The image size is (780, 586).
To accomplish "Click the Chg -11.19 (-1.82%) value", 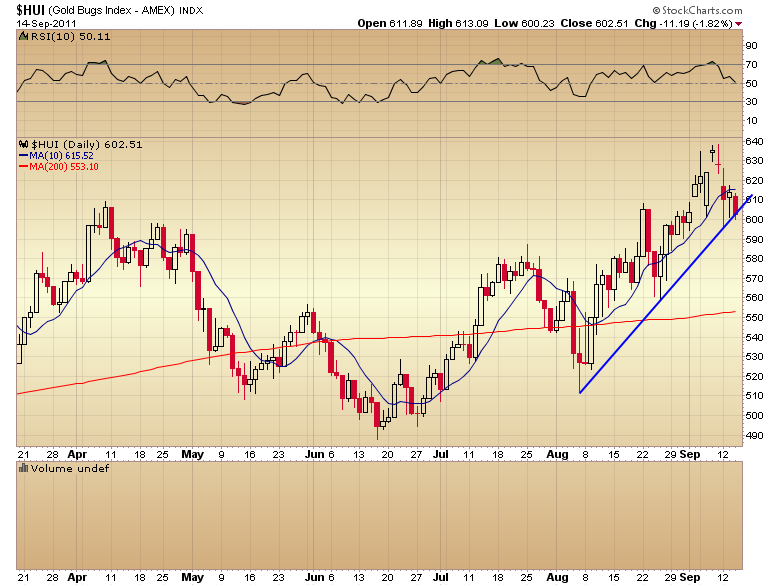I will pyautogui.click(x=683, y=23).
